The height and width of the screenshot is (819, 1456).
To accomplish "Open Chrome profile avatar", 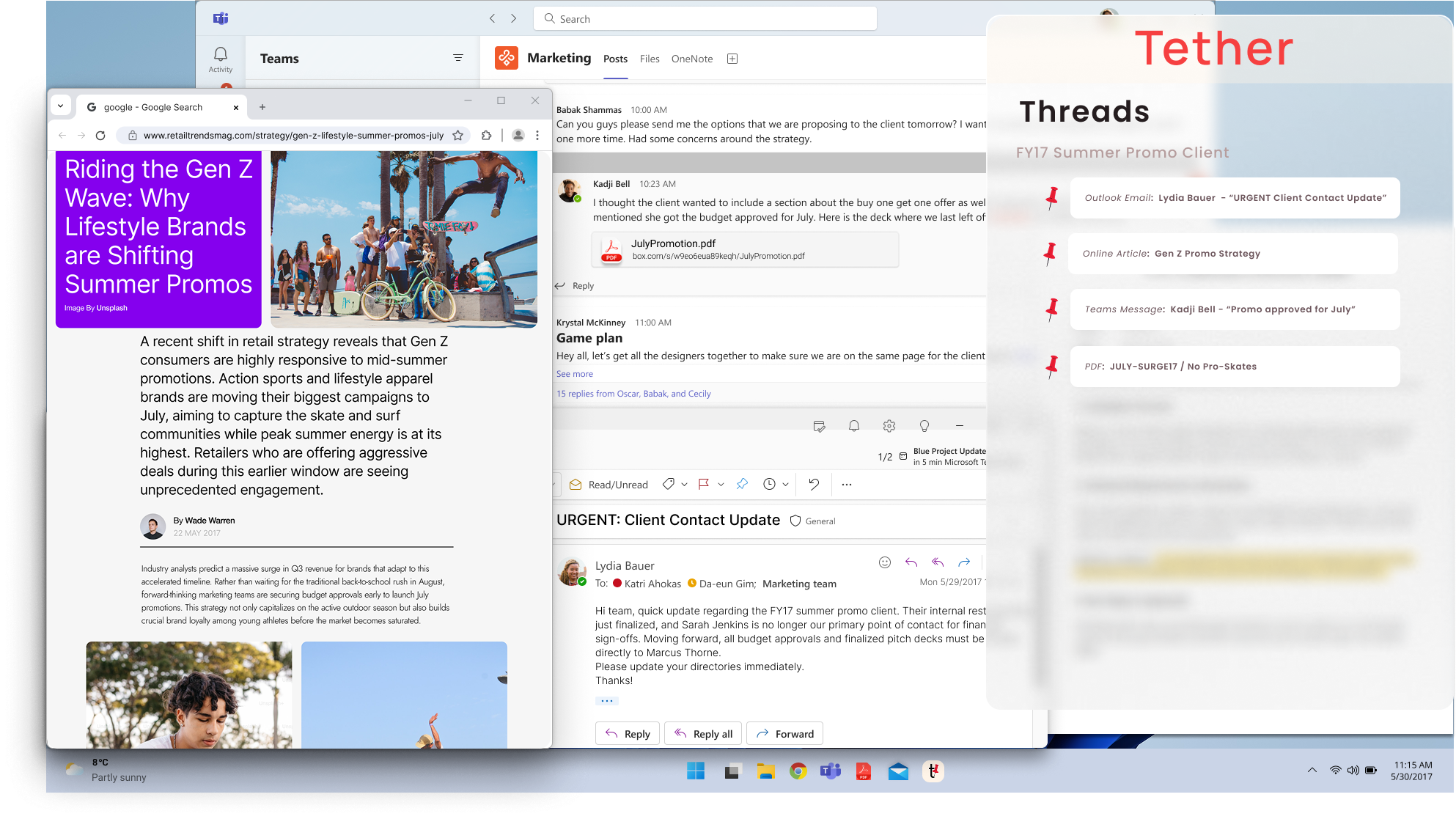I will [x=518, y=136].
